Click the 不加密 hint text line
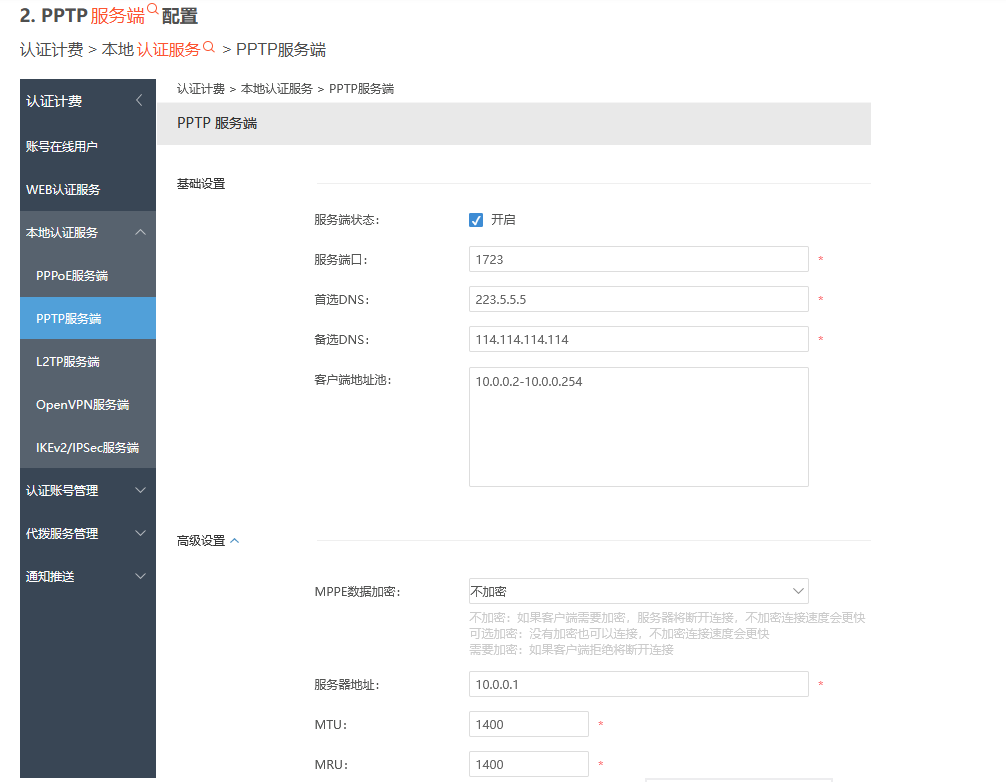This screenshot has width=1006, height=782. pos(667,617)
